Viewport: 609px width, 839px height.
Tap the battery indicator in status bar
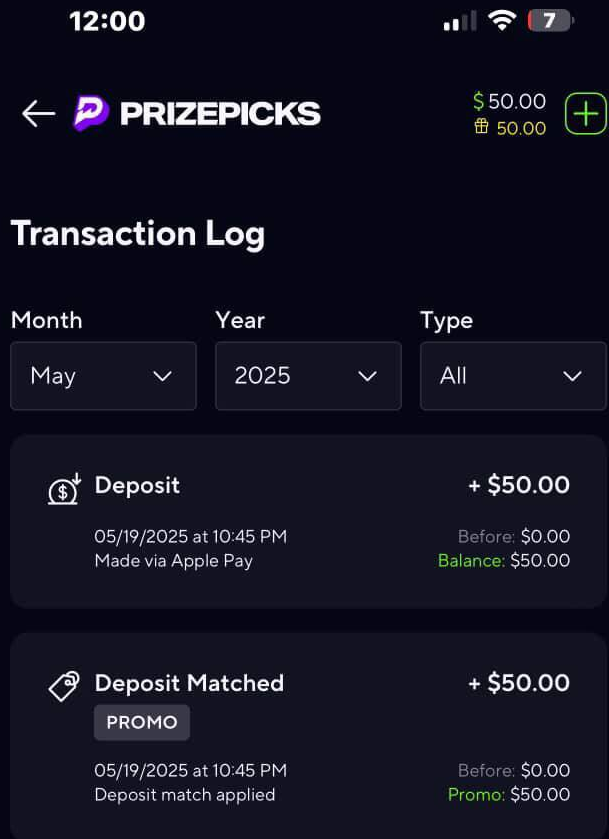point(550,21)
